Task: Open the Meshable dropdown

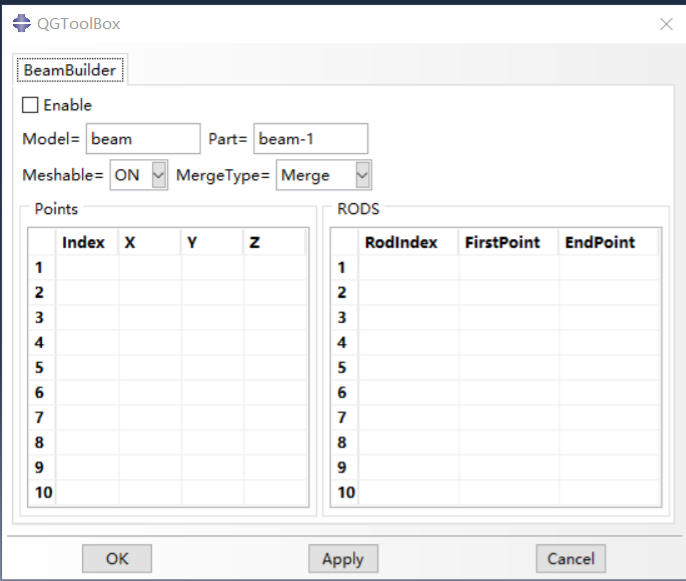Action: pos(158,175)
